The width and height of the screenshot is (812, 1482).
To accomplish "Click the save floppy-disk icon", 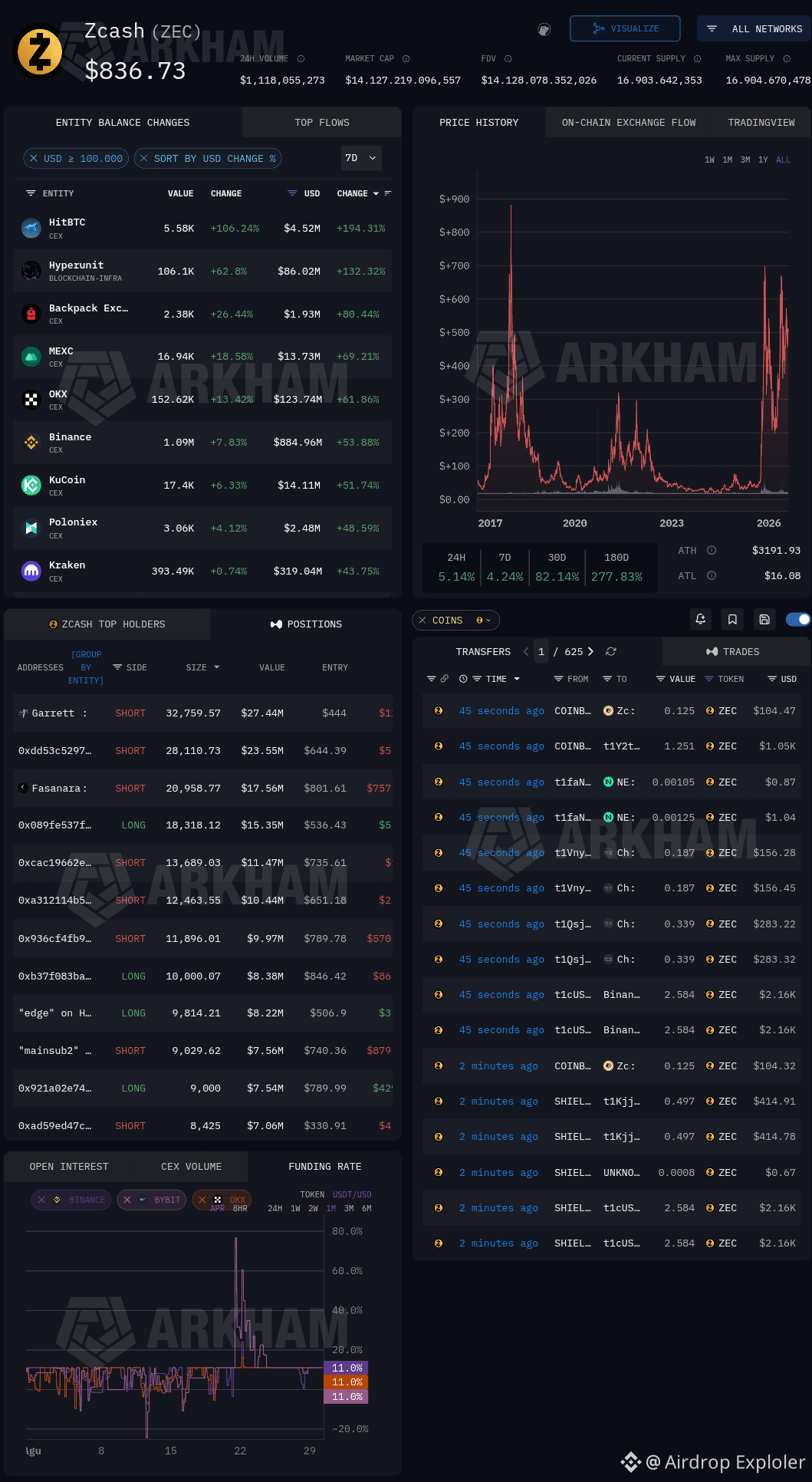I will click(x=764, y=619).
